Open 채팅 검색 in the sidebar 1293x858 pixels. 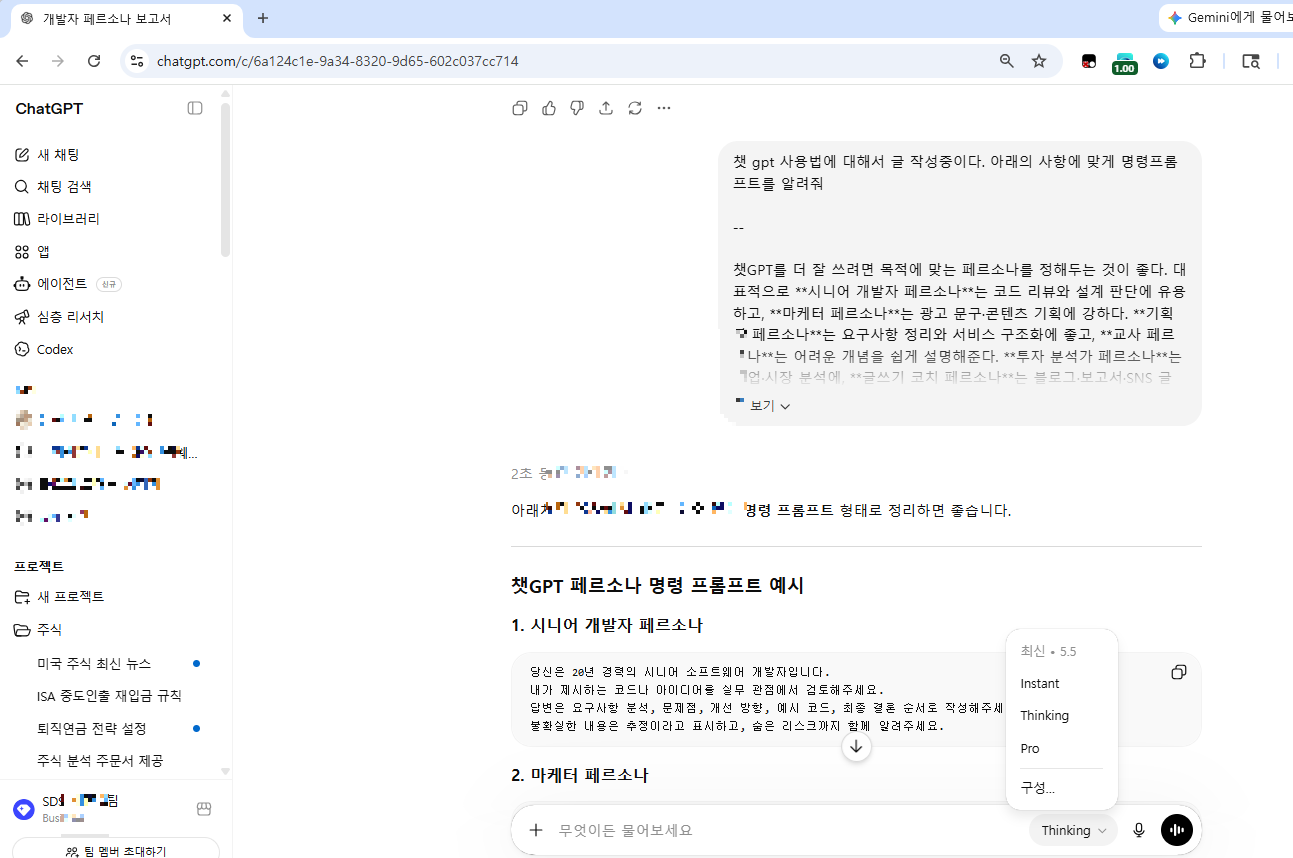[x=52, y=186]
